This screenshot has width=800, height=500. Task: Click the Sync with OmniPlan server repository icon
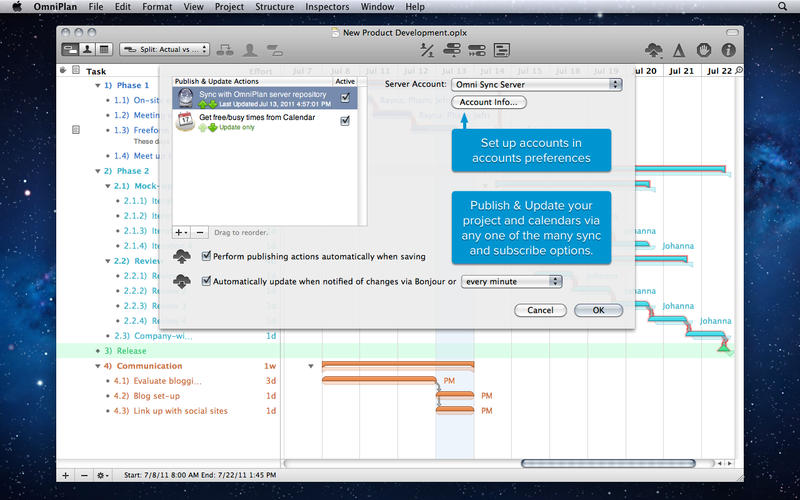(x=185, y=97)
